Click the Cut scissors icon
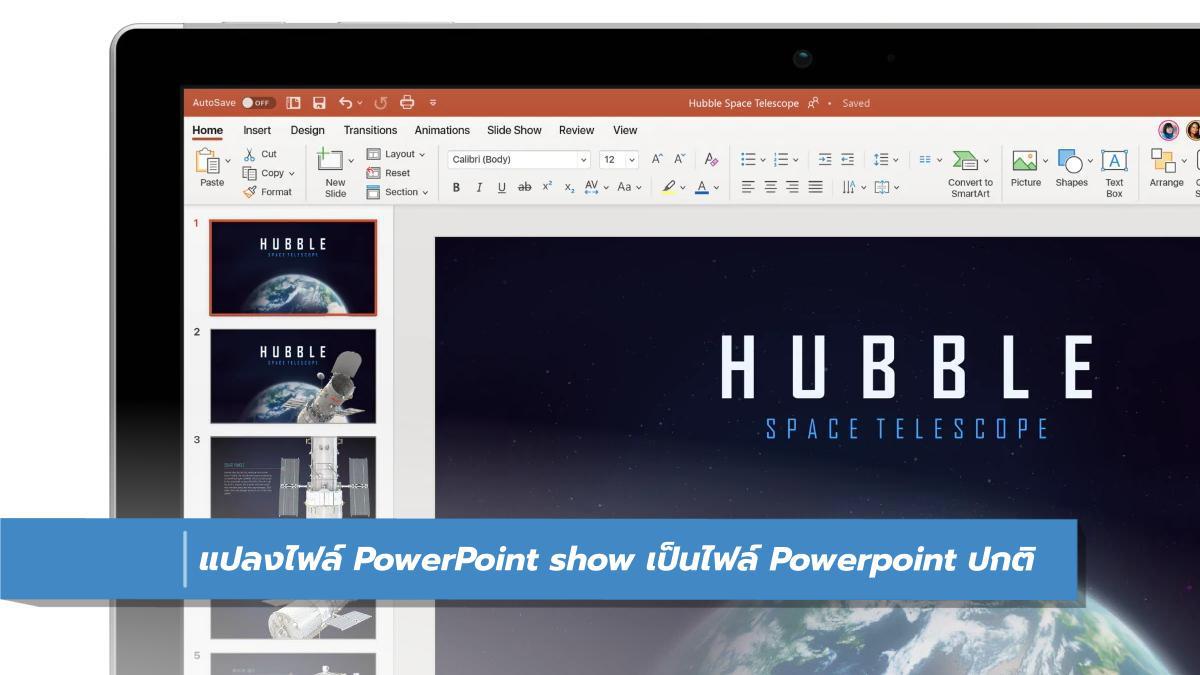This screenshot has width=1200, height=675. click(250, 154)
